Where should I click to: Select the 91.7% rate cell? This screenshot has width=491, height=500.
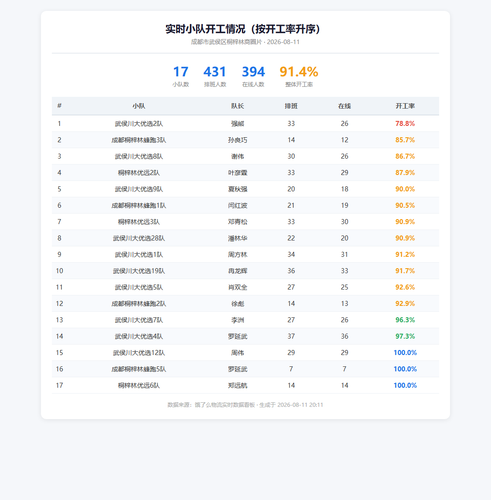405,271
